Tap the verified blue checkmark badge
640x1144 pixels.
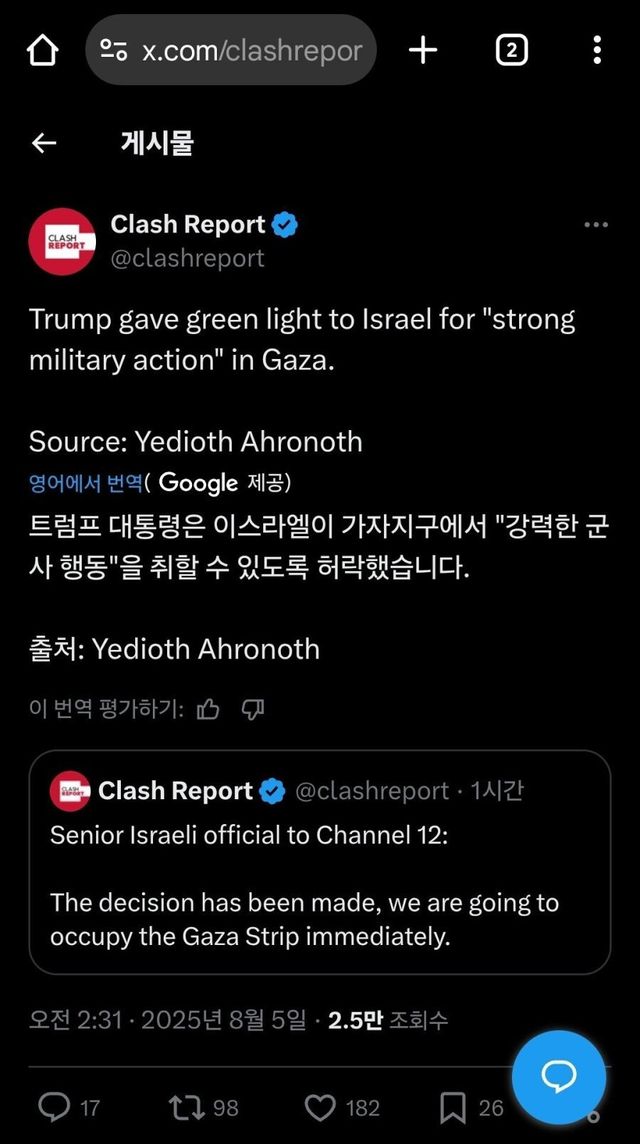287,224
